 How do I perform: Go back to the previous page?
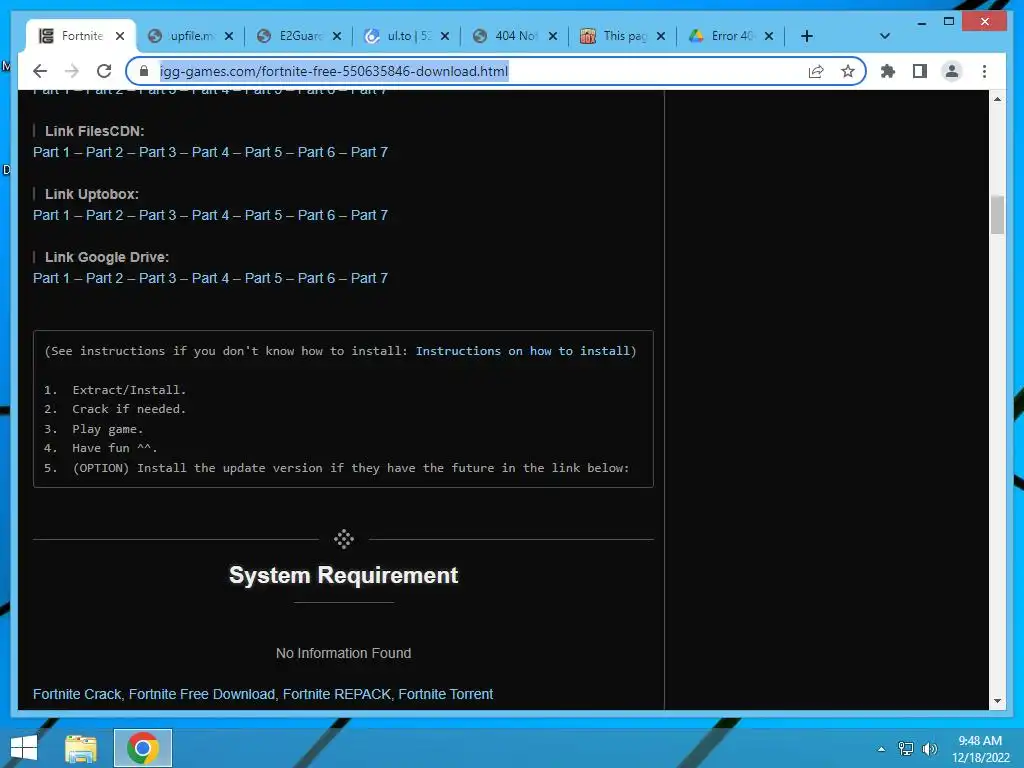pyautogui.click(x=40, y=71)
